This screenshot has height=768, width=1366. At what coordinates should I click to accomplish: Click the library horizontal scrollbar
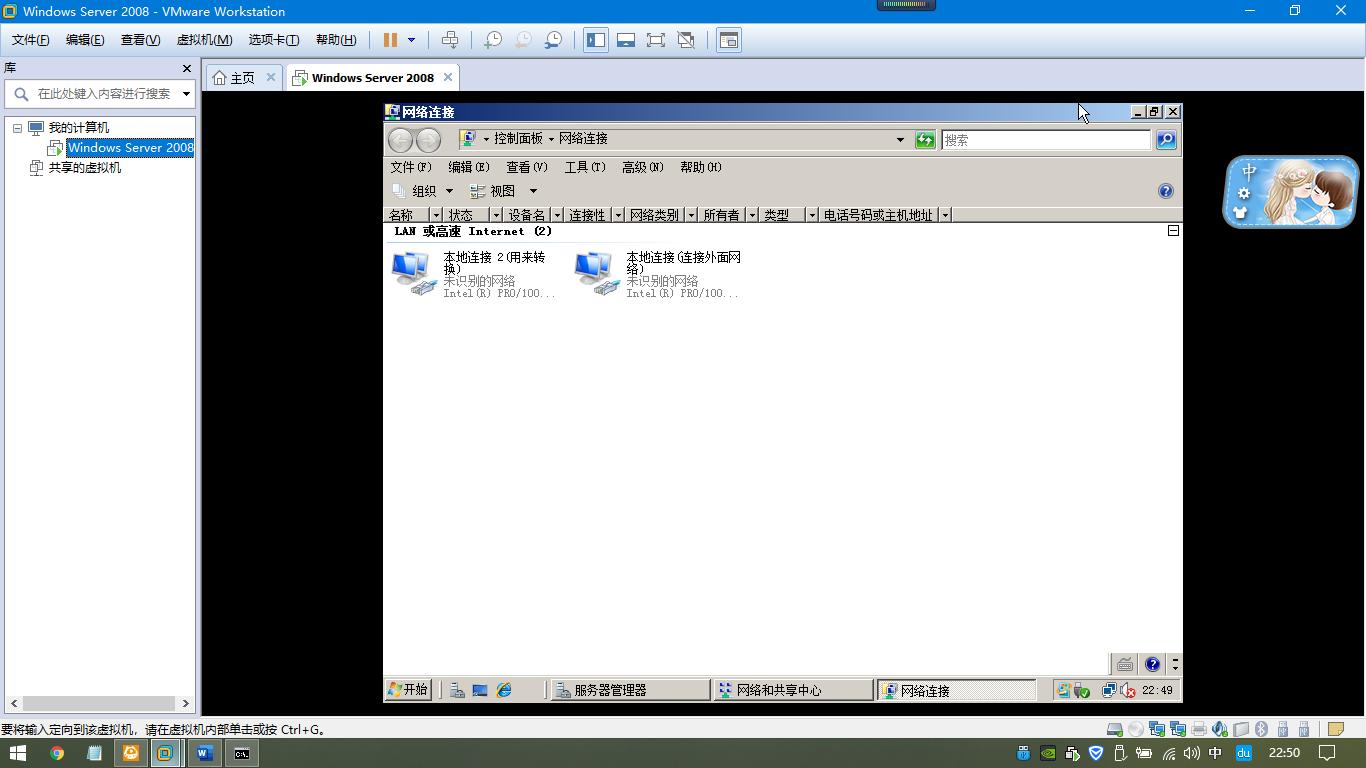99,703
